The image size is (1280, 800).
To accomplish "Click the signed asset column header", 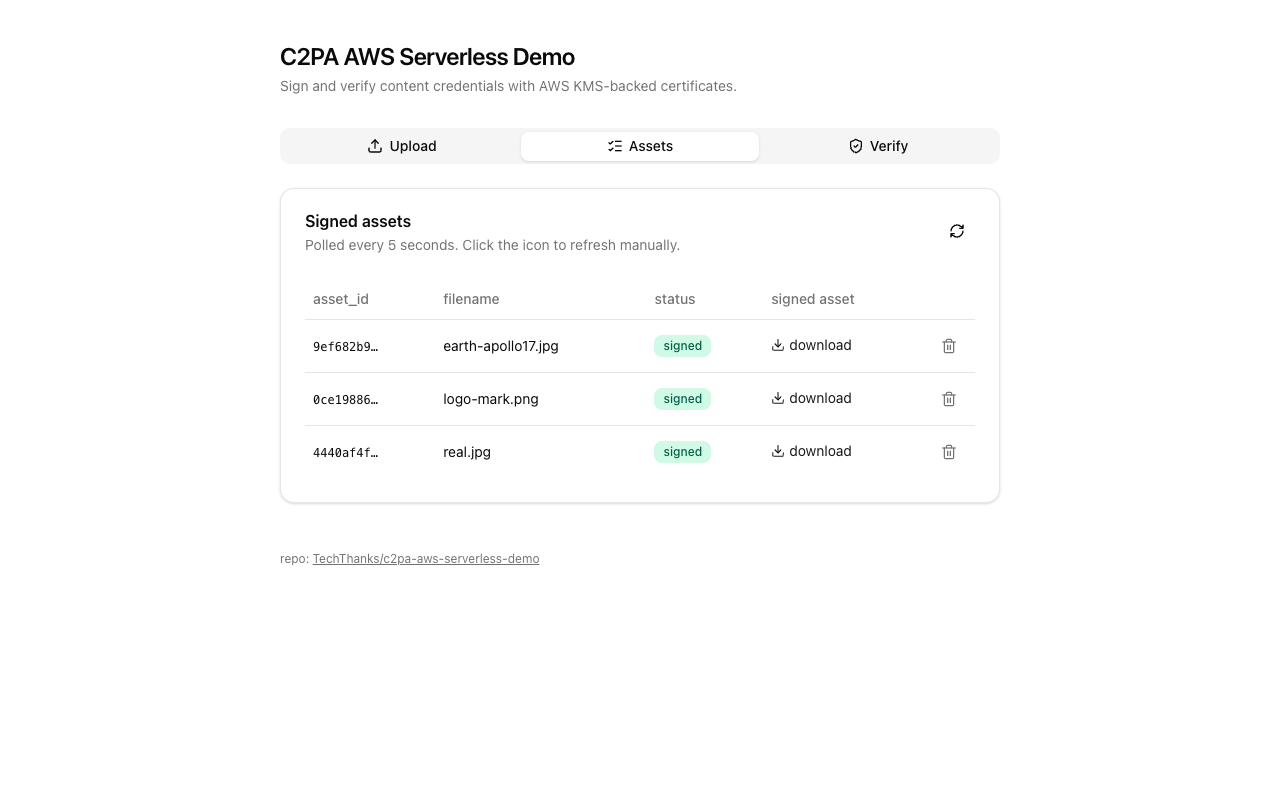I will point(813,299).
